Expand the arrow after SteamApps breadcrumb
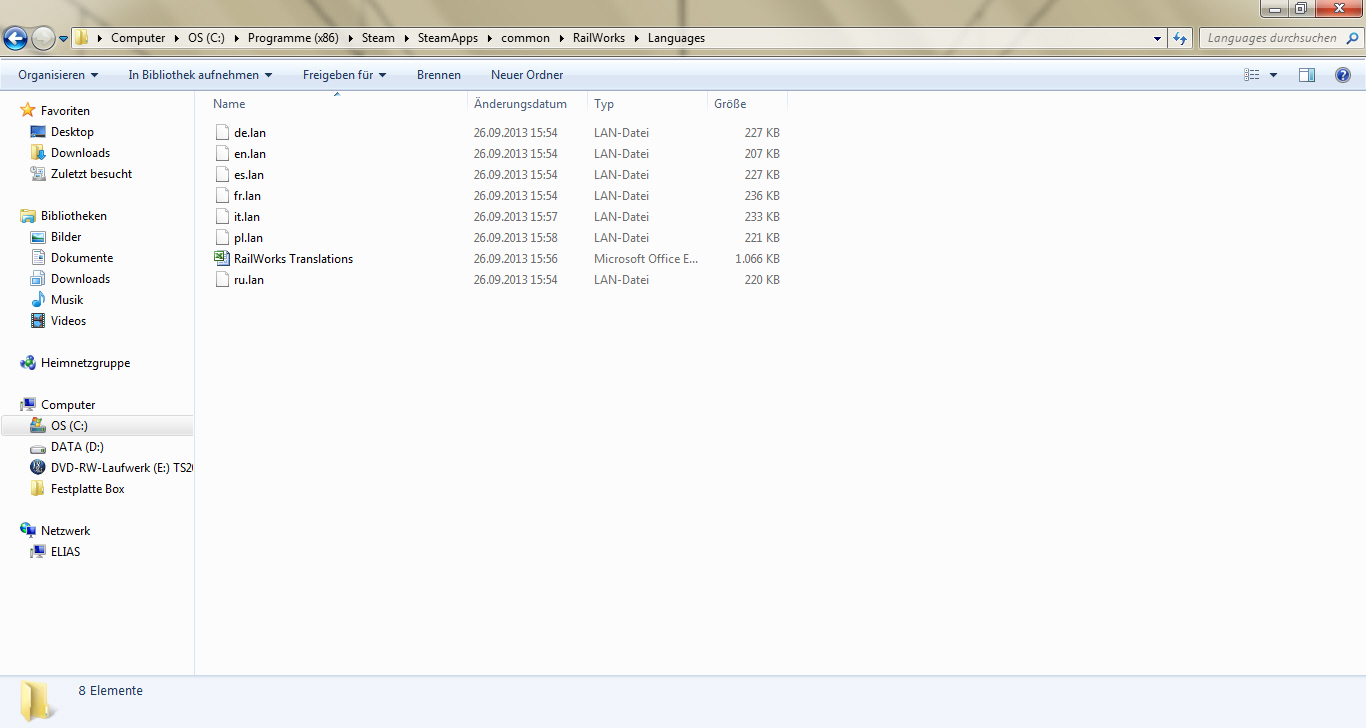The width and height of the screenshot is (1366, 728). pos(490,38)
